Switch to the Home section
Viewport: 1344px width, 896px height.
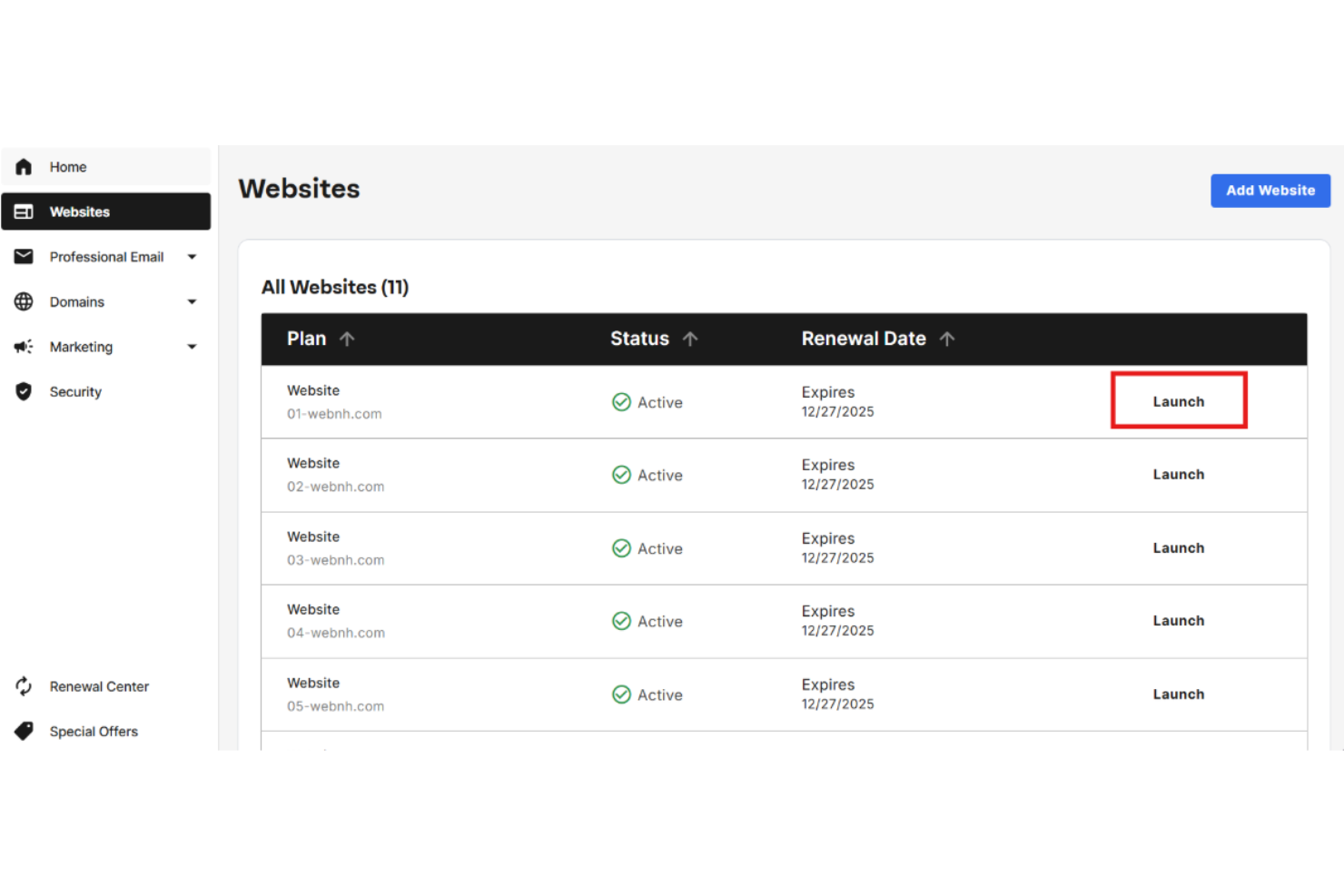pos(68,166)
